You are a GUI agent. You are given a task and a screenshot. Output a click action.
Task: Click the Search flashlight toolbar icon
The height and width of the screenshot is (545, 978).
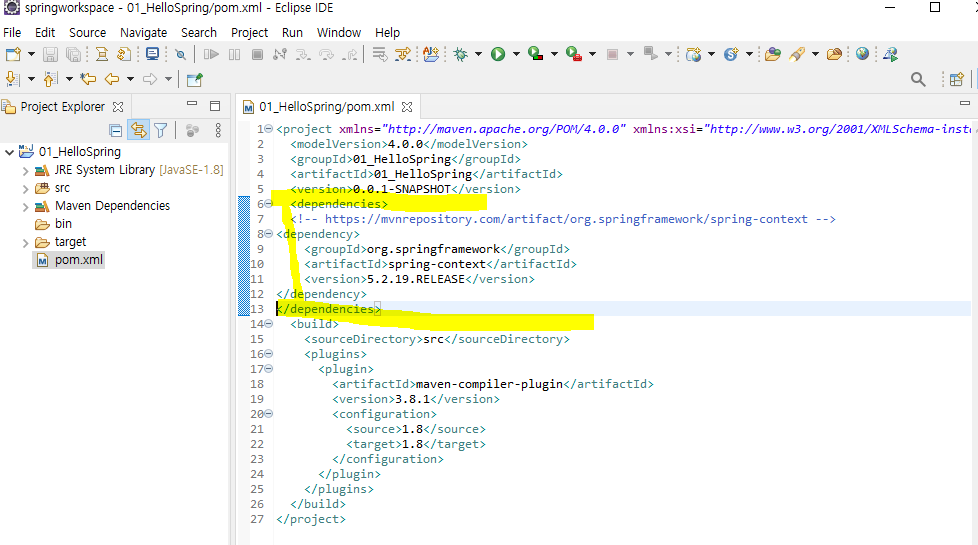[x=796, y=54]
